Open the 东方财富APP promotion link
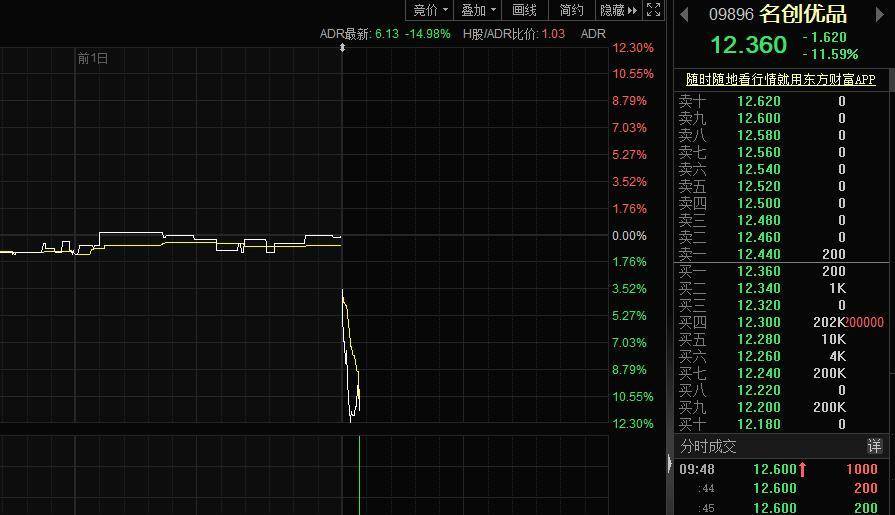 [x=780, y=79]
